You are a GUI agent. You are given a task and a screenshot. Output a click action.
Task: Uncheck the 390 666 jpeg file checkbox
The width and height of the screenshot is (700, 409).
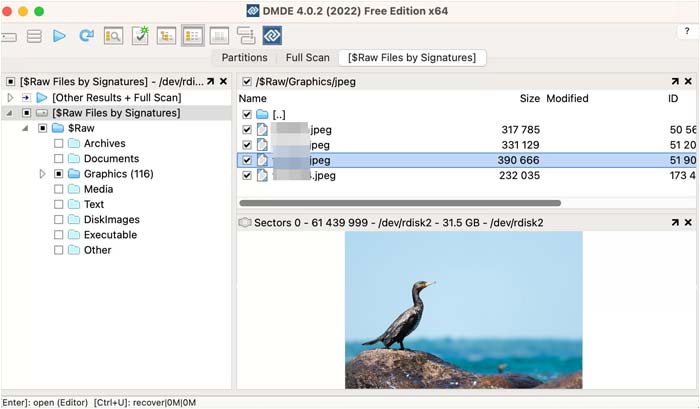point(247,160)
